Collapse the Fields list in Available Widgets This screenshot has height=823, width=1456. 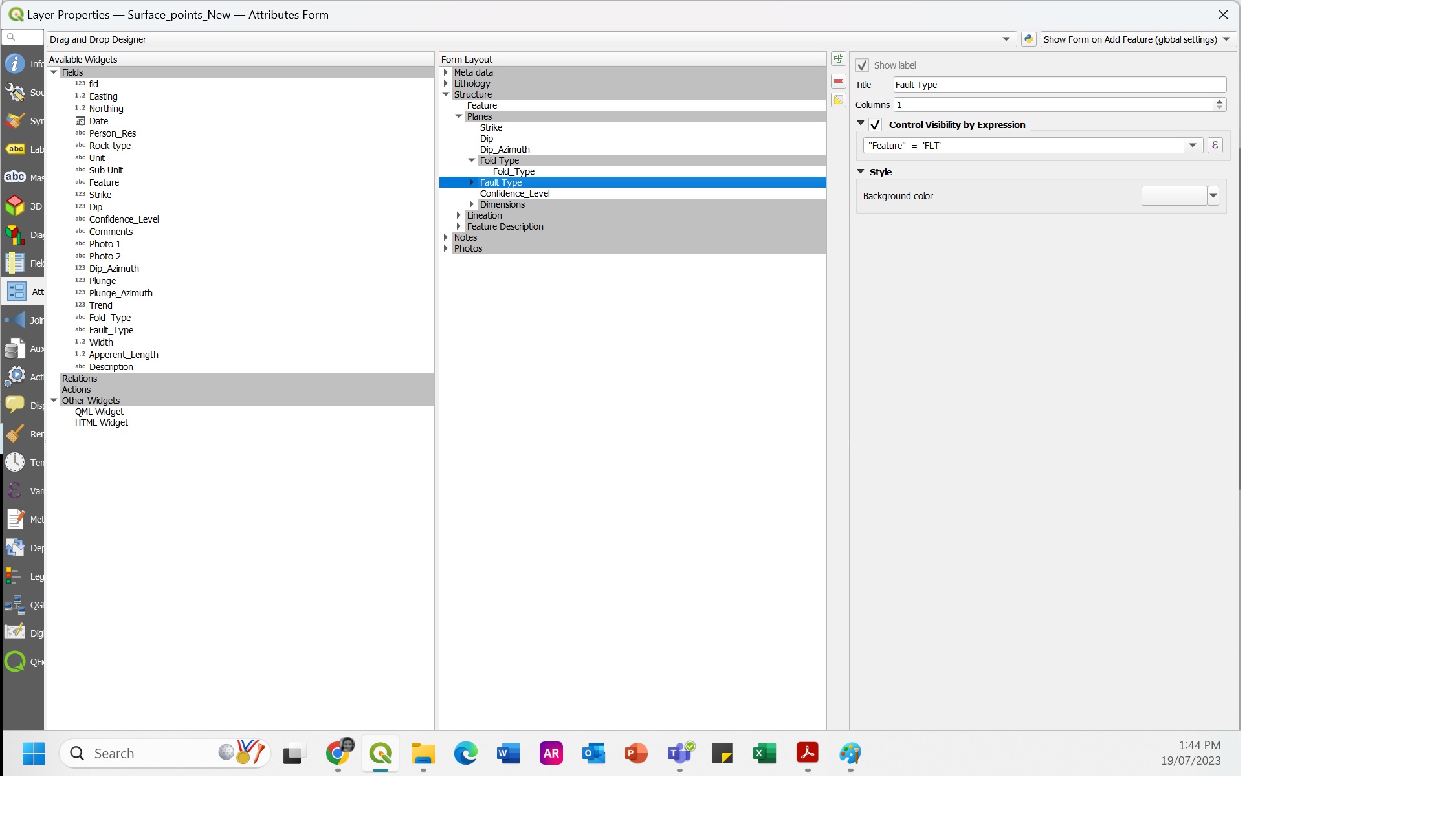tap(54, 72)
